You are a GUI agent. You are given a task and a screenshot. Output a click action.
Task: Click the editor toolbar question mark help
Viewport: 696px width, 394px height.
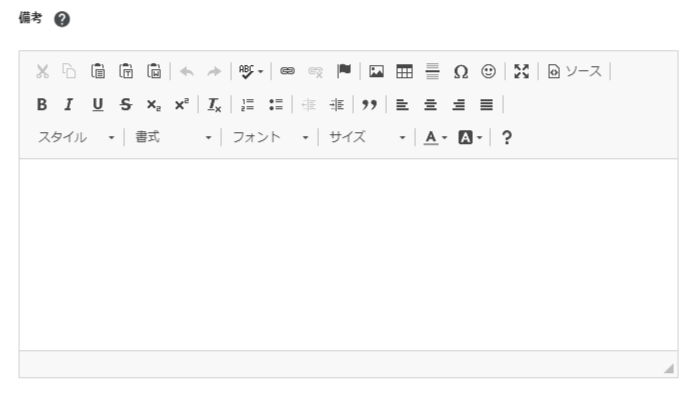(506, 138)
